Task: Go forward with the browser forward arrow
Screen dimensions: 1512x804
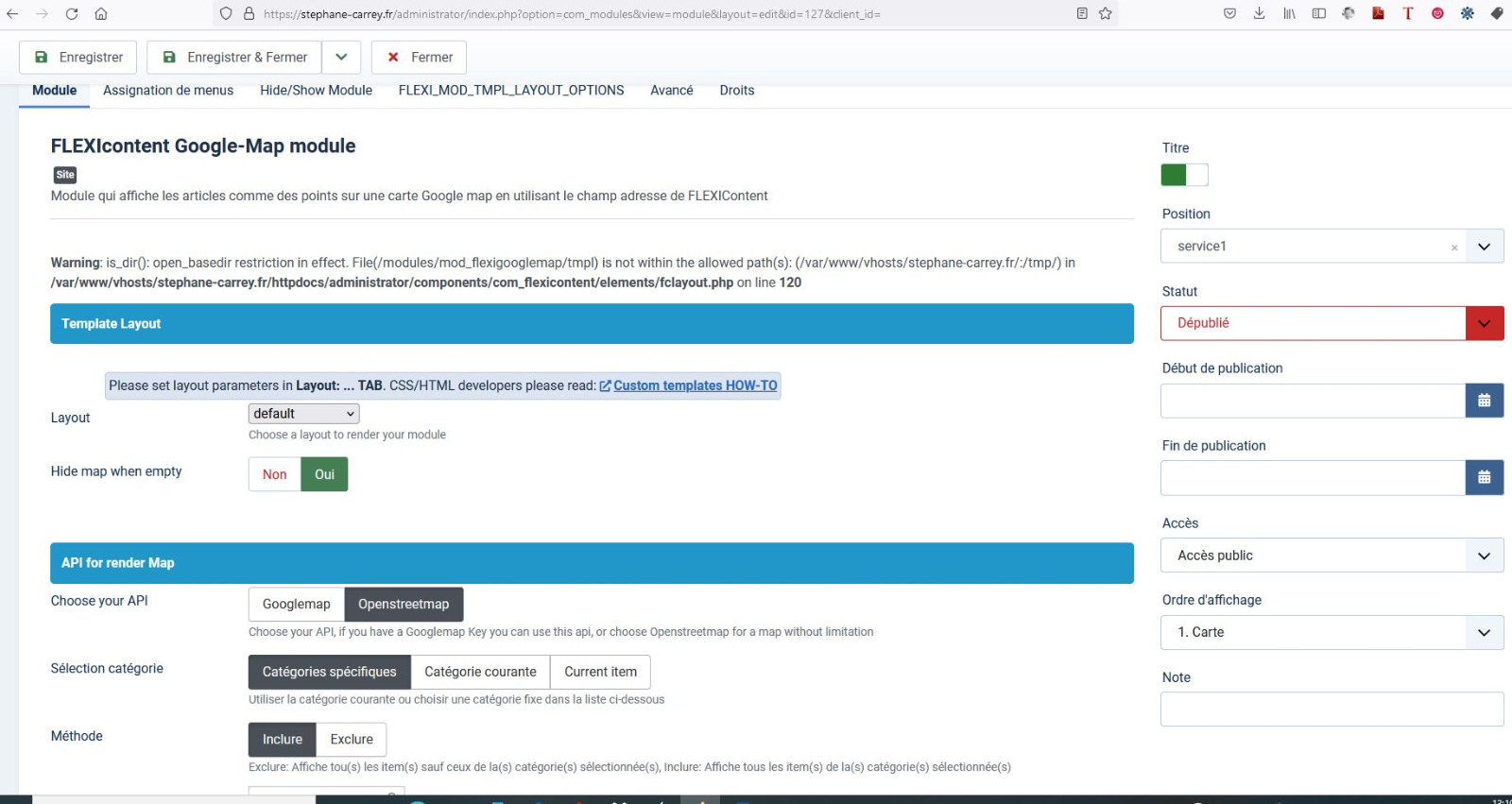Action: tap(42, 14)
